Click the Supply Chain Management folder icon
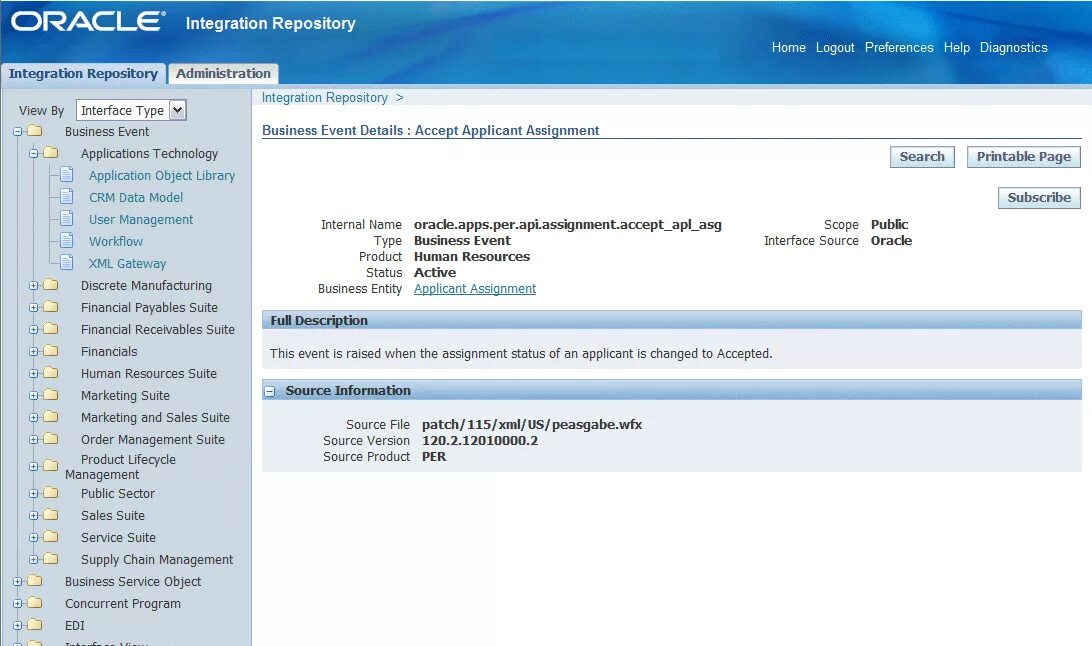The height and width of the screenshot is (646, 1092). coord(51,559)
